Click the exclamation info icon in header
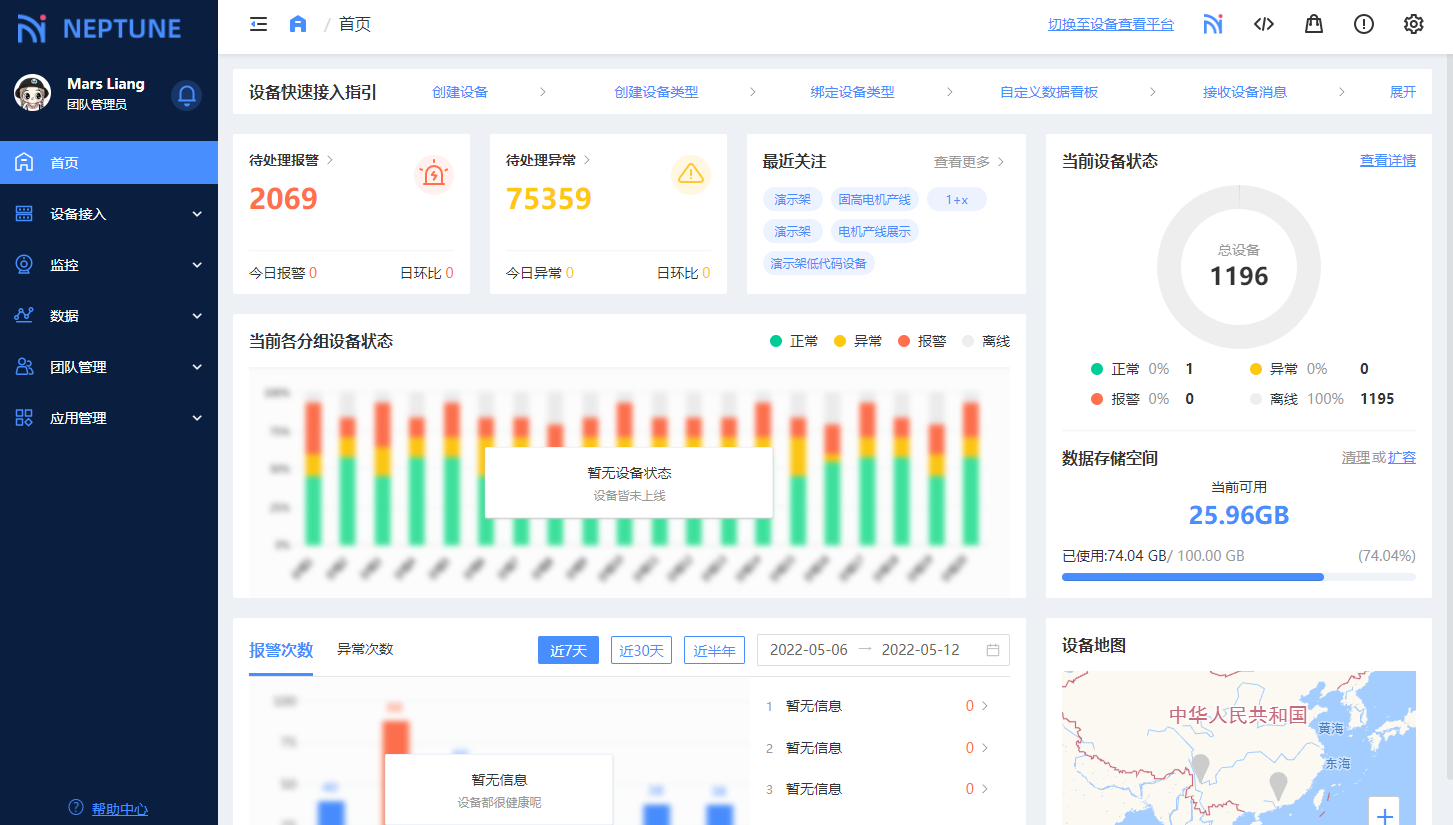 [x=1363, y=24]
